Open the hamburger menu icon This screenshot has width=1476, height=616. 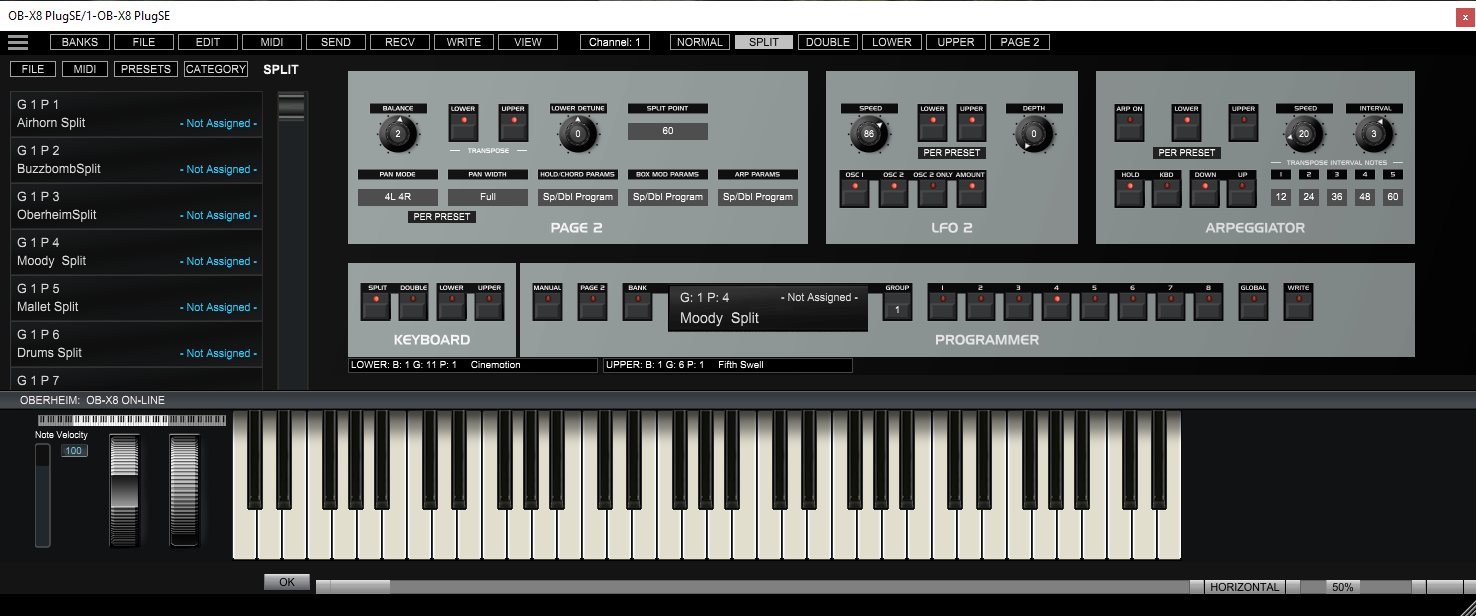[18, 42]
